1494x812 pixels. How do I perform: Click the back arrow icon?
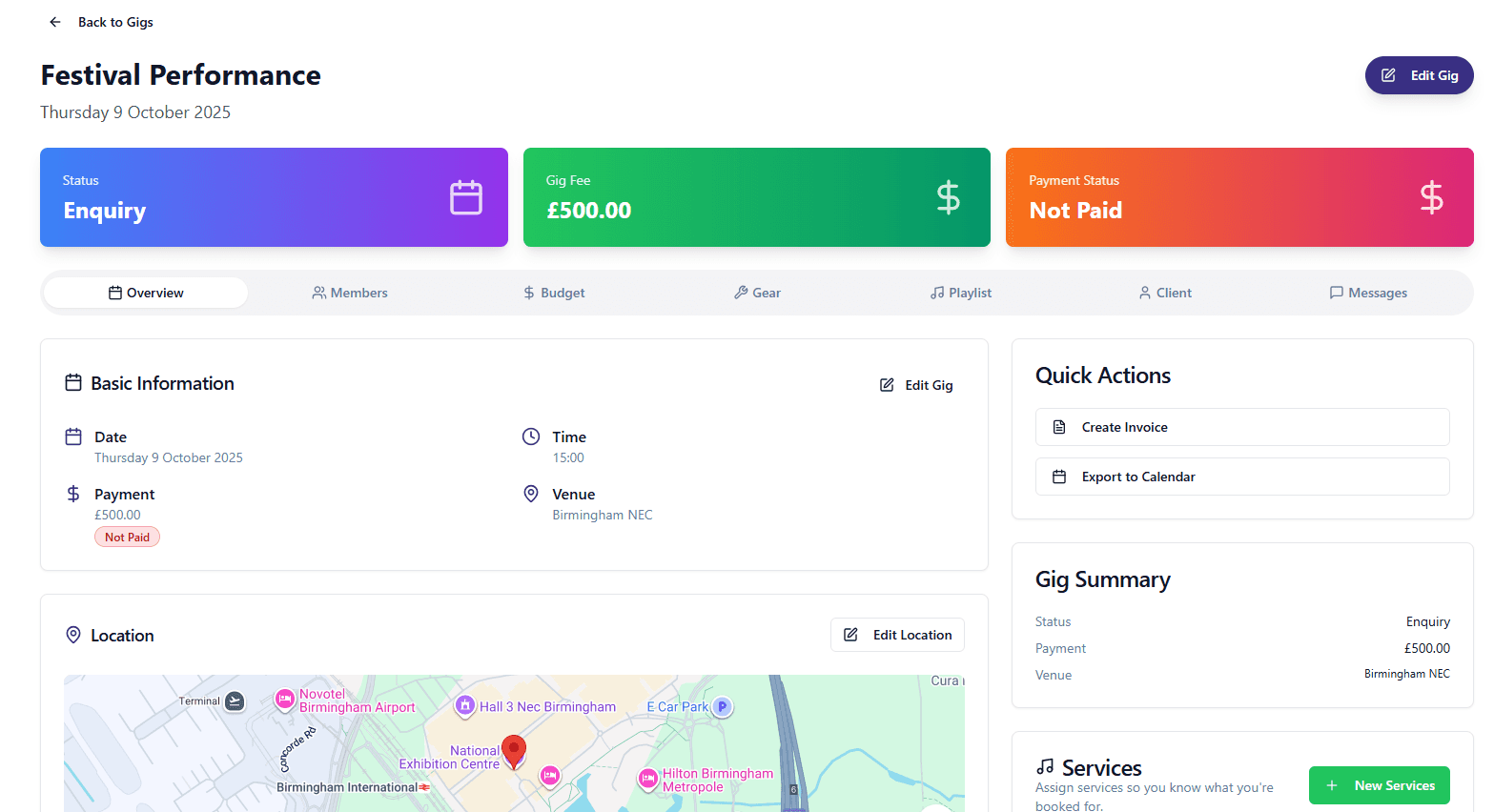click(x=55, y=22)
